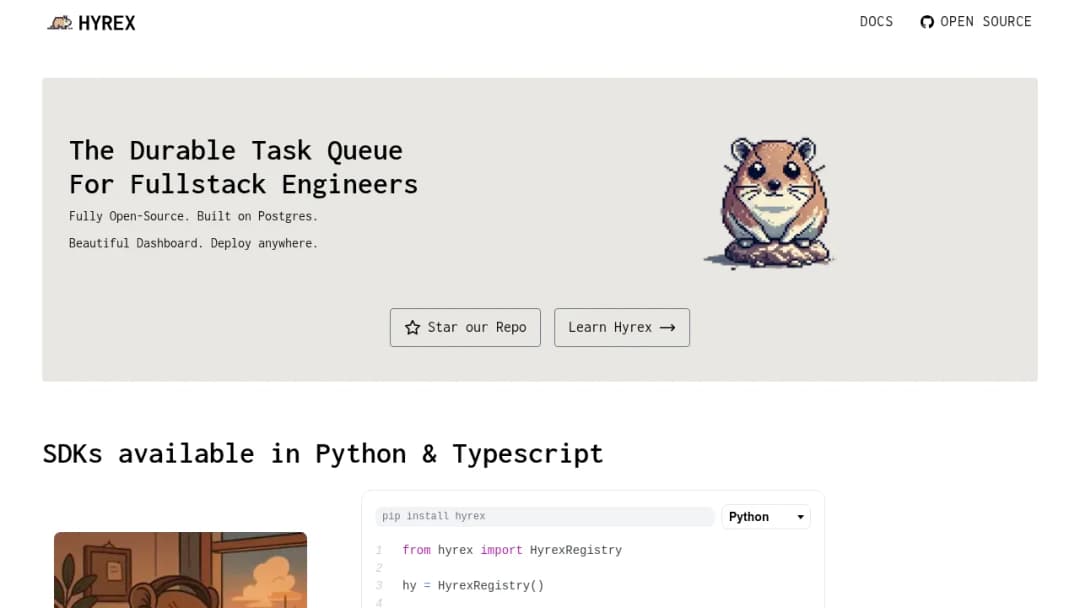
Task: Open the Python language dropdown
Action: coord(766,516)
